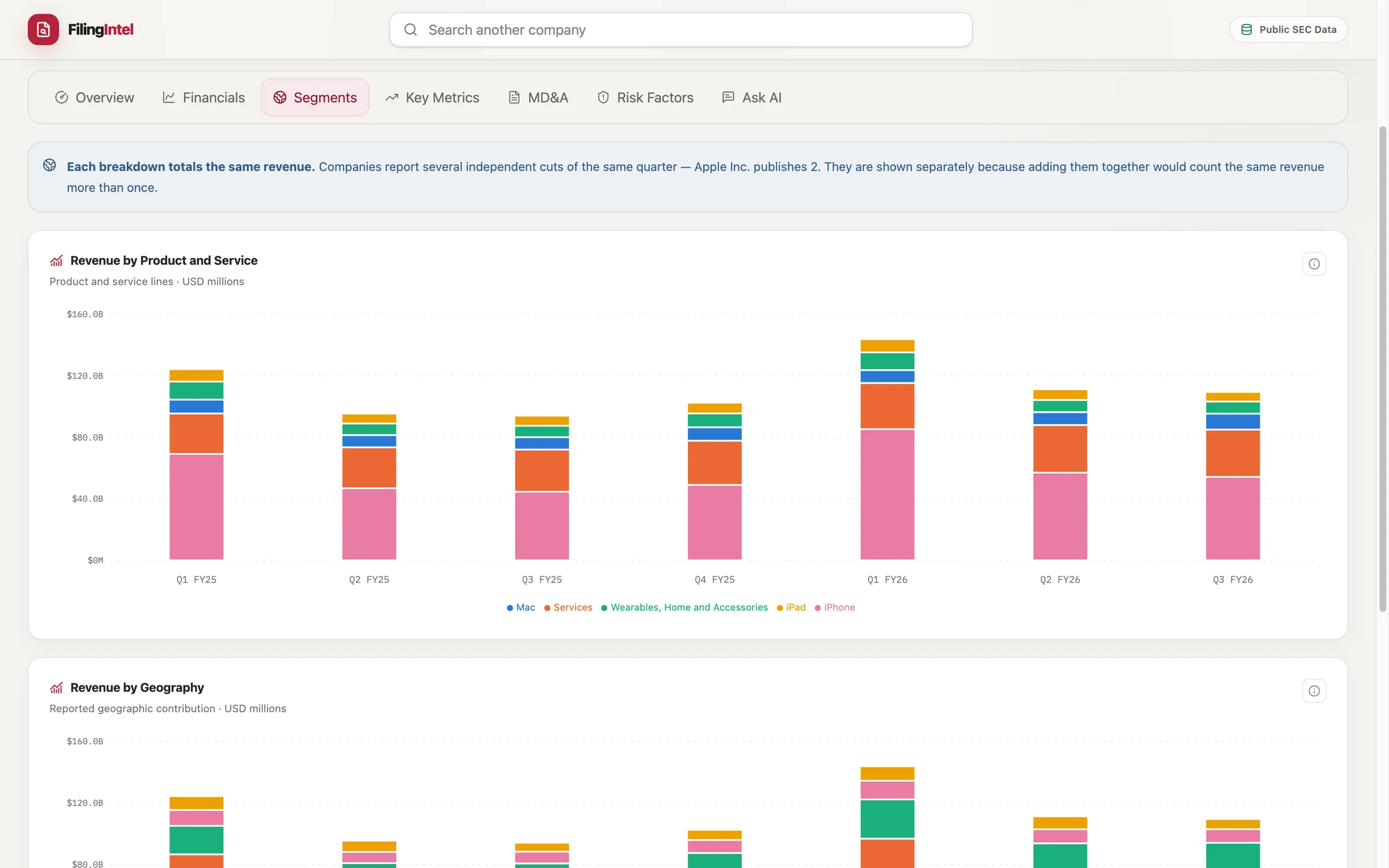The width and height of the screenshot is (1389, 868).
Task: Click the iPad segment of the Q2 FY26 product bar
Action: click(1060, 395)
